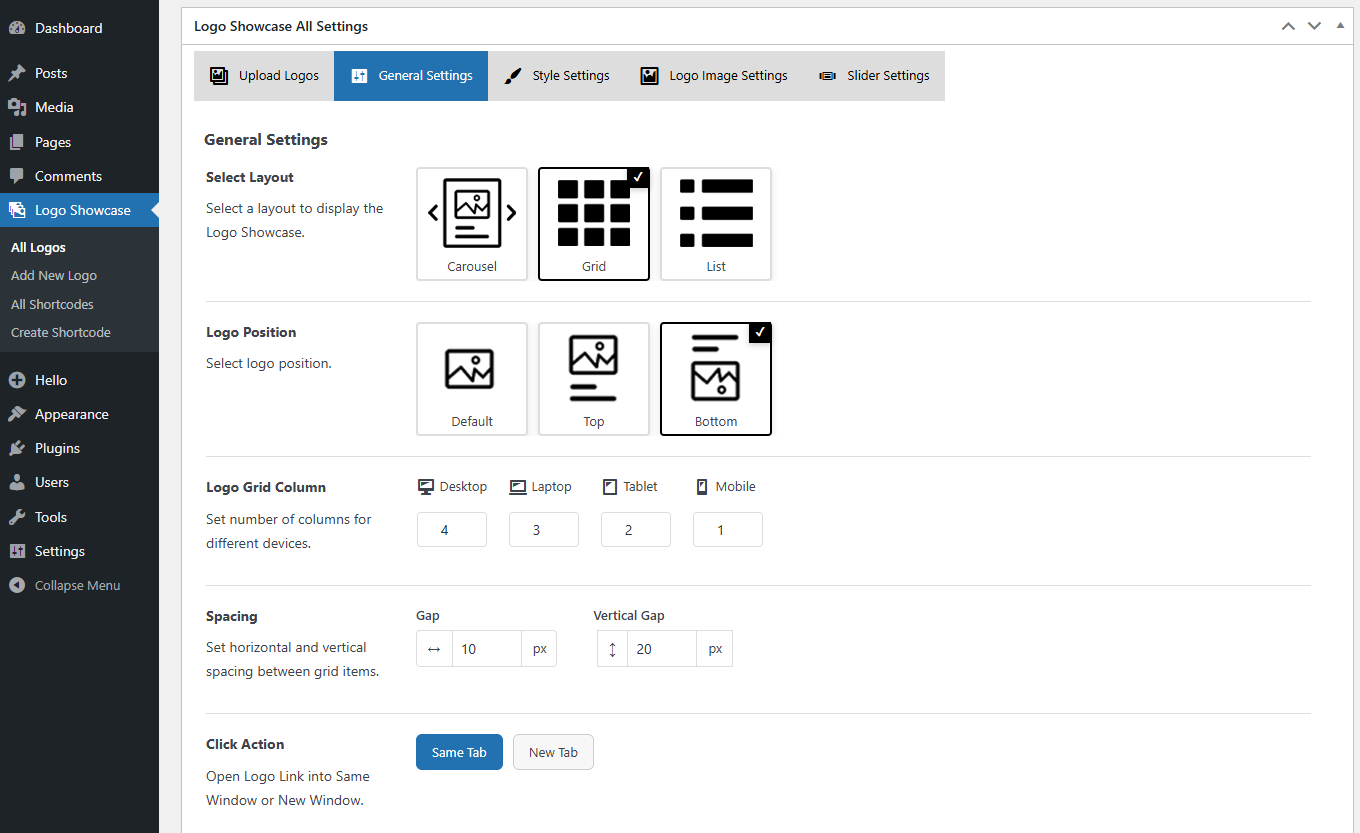This screenshot has height=833, width=1360.
Task: Click the Mobile phone icon
Action: (702, 487)
